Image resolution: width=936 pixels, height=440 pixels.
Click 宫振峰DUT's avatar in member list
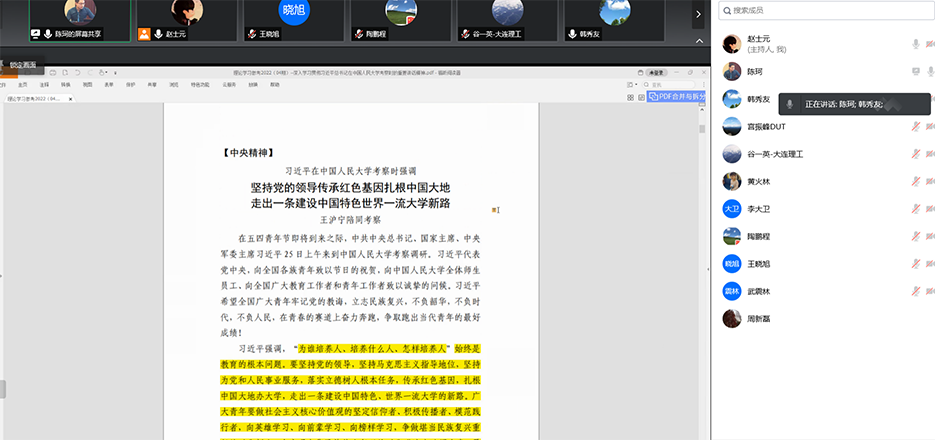coord(732,127)
